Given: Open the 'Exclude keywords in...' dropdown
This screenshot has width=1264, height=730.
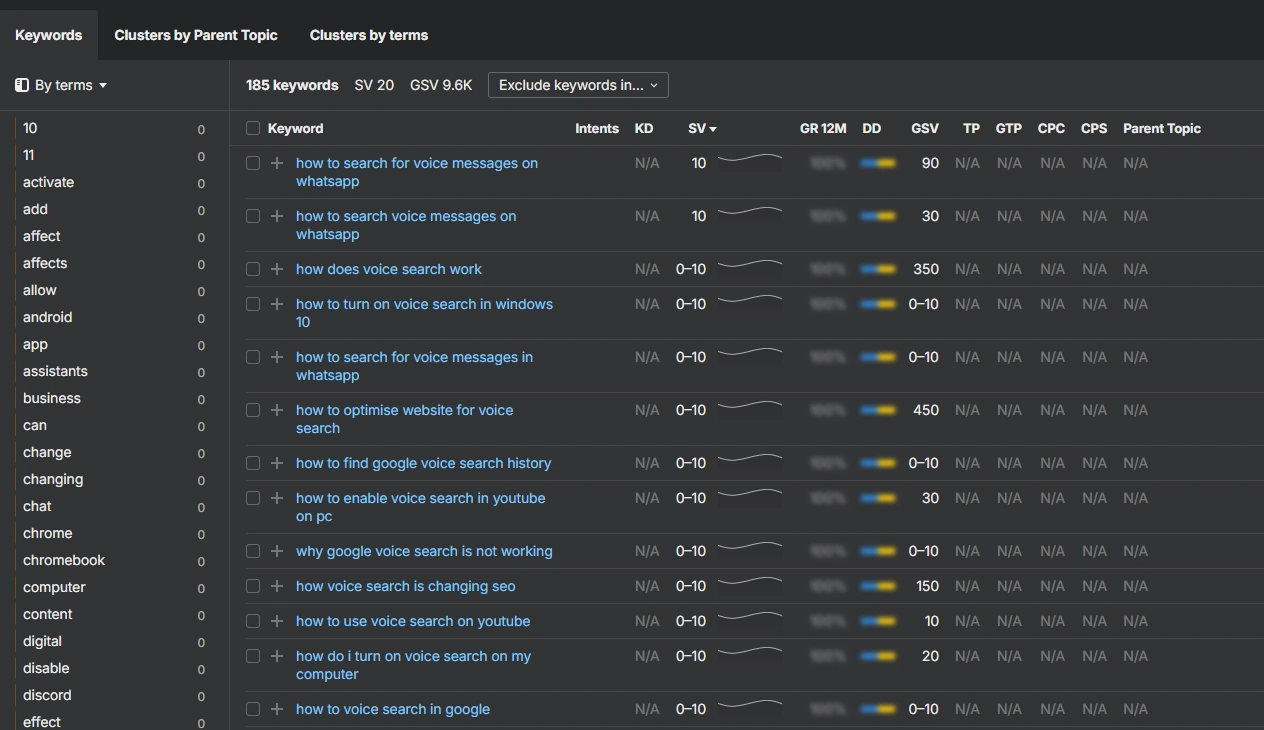Looking at the screenshot, I should (x=578, y=85).
